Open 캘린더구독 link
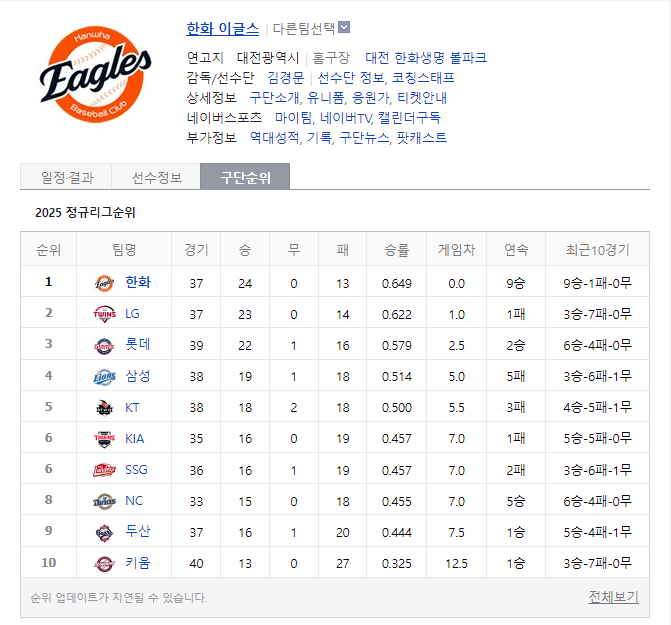671x625 pixels. pyautogui.click(x=409, y=117)
